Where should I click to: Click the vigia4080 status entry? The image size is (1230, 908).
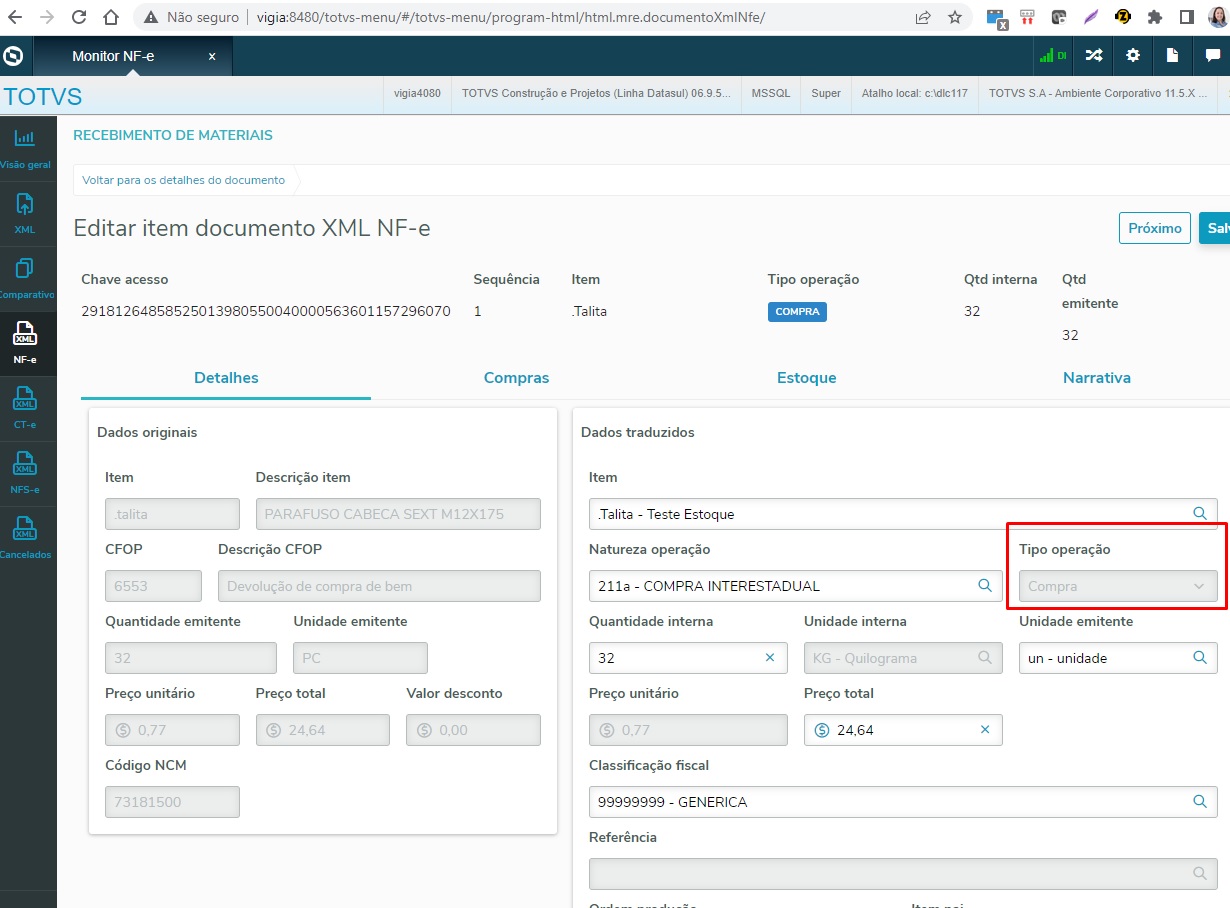[417, 93]
